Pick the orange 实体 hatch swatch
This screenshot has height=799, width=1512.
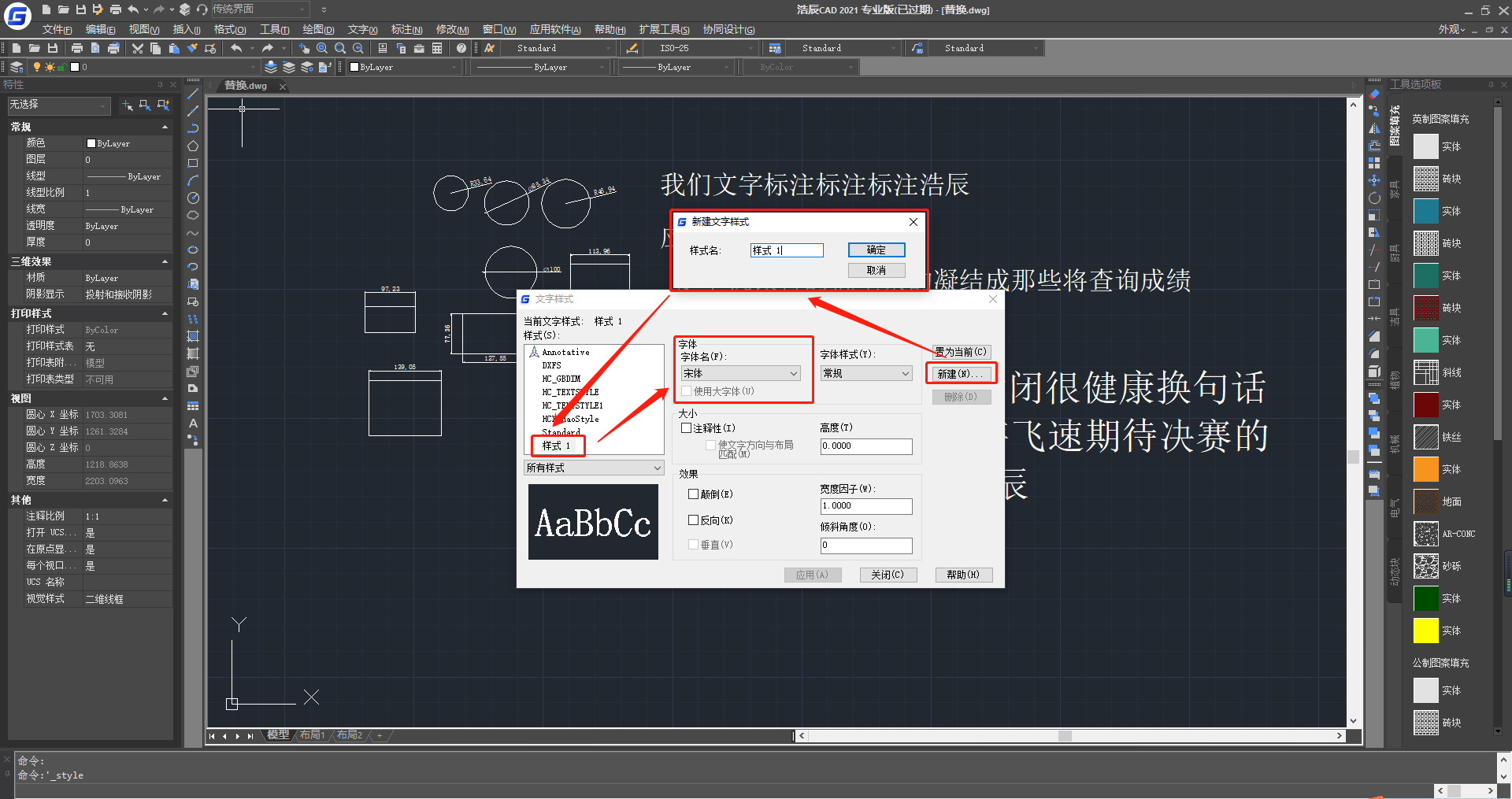tap(1425, 469)
